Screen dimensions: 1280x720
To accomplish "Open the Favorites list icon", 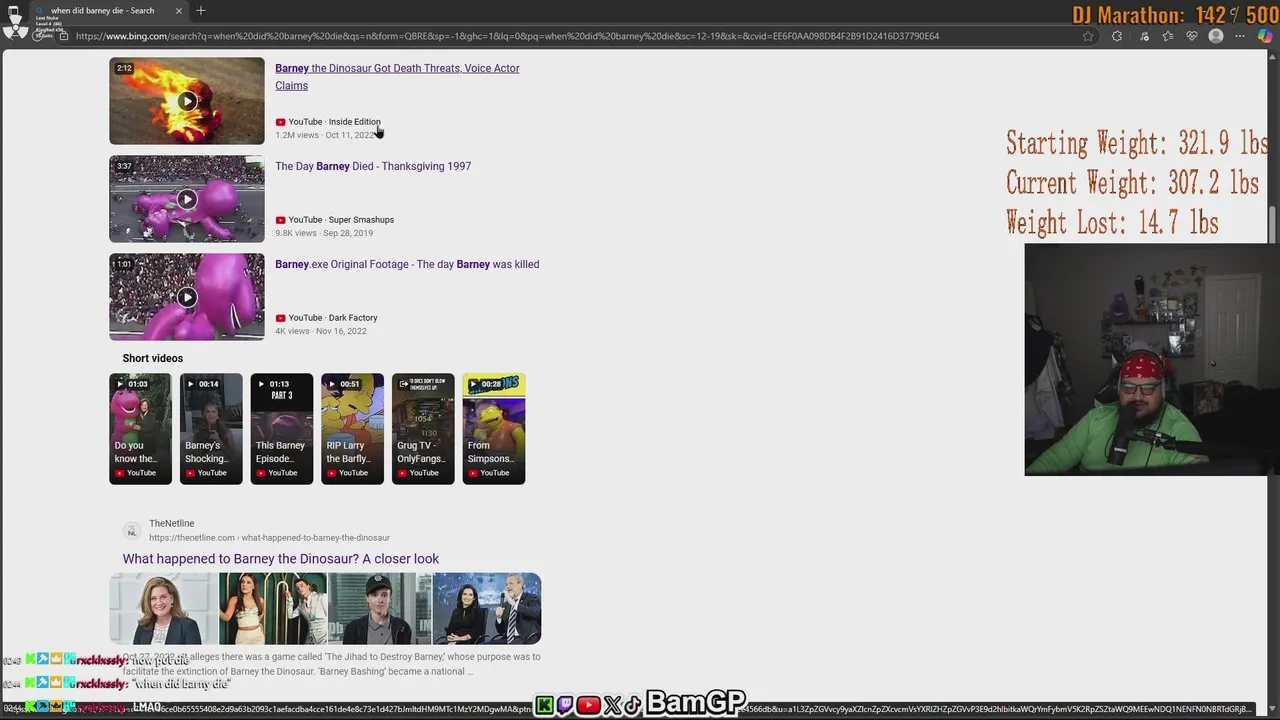I will click(x=1168, y=36).
